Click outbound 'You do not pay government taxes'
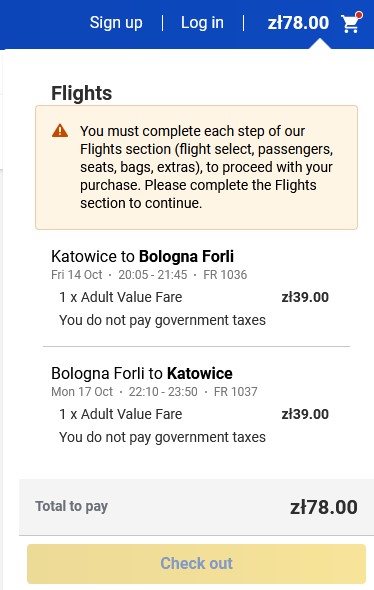This screenshot has height=590, width=374. coord(163,320)
